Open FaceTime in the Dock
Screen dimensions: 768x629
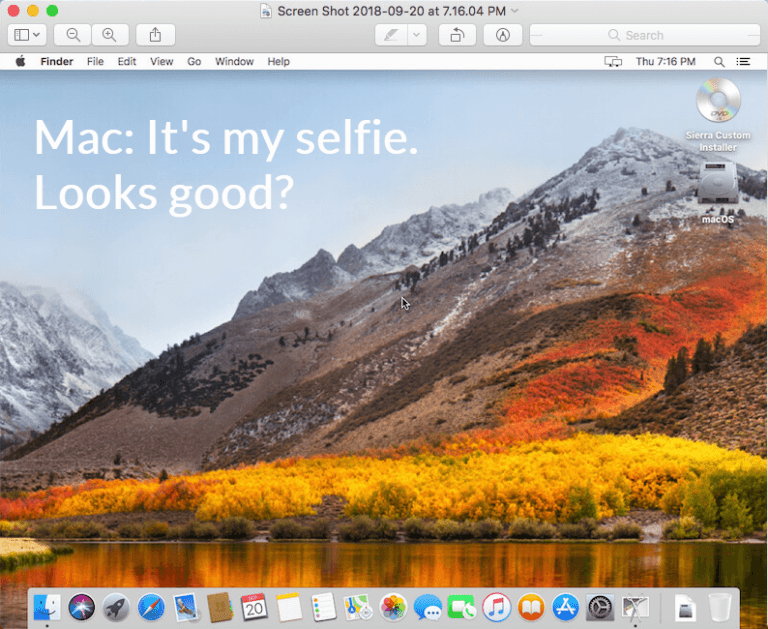(x=461, y=607)
